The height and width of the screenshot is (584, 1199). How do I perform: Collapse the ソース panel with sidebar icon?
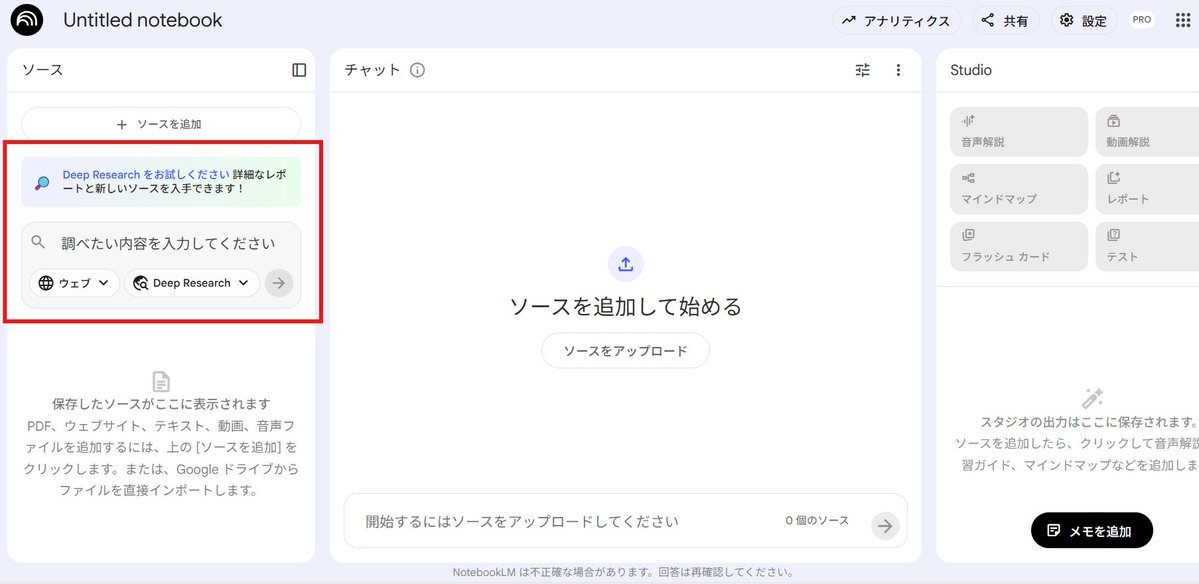tap(299, 70)
